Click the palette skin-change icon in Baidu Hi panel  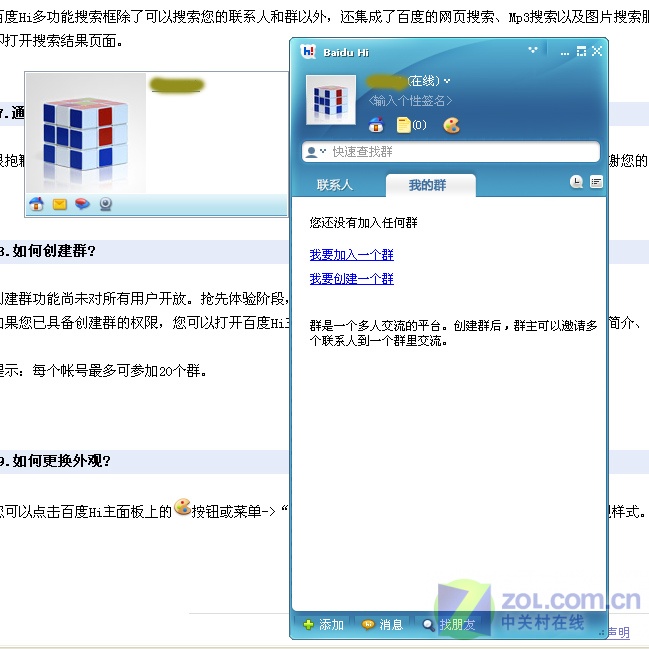pos(451,125)
